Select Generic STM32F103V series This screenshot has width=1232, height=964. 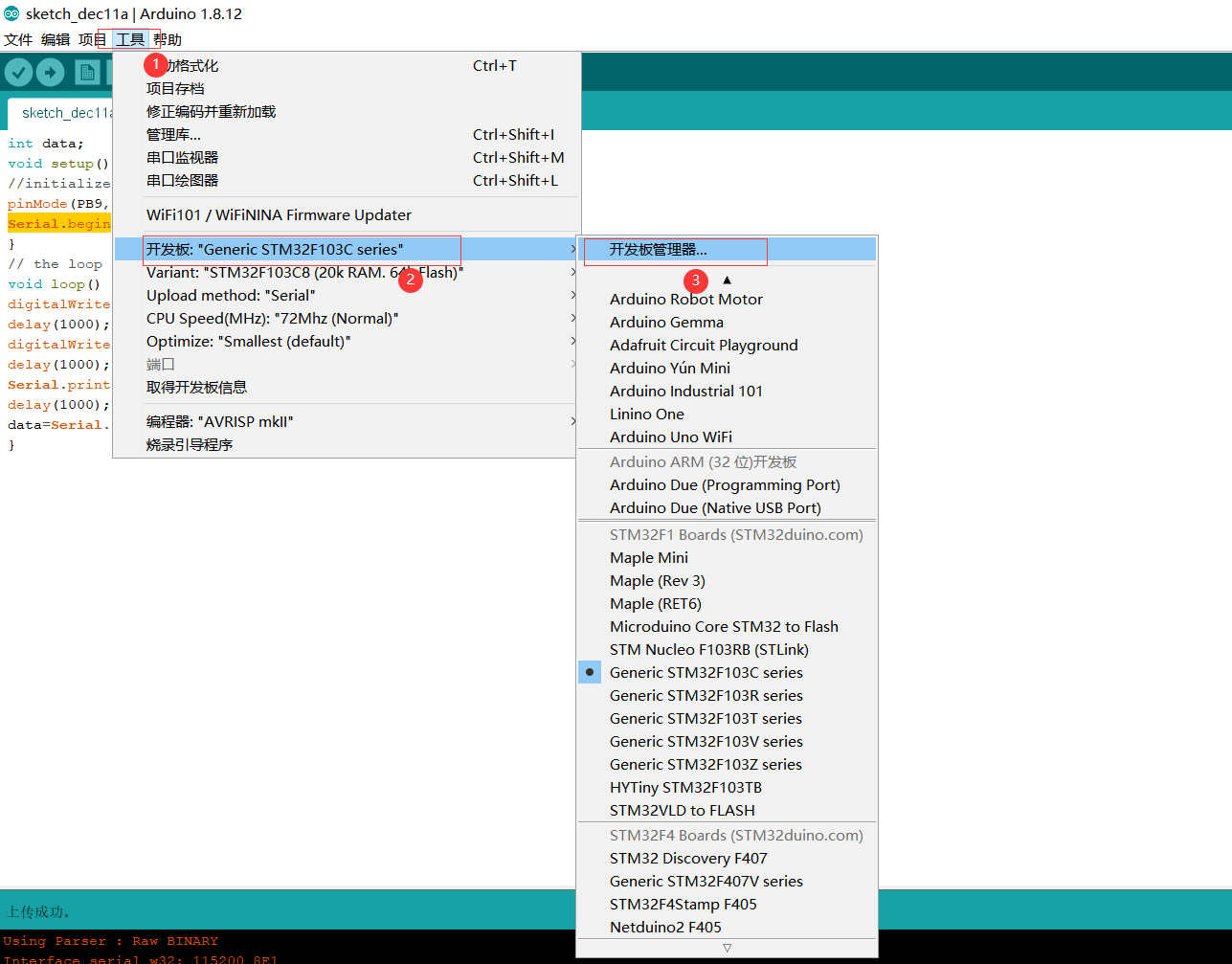click(728, 741)
